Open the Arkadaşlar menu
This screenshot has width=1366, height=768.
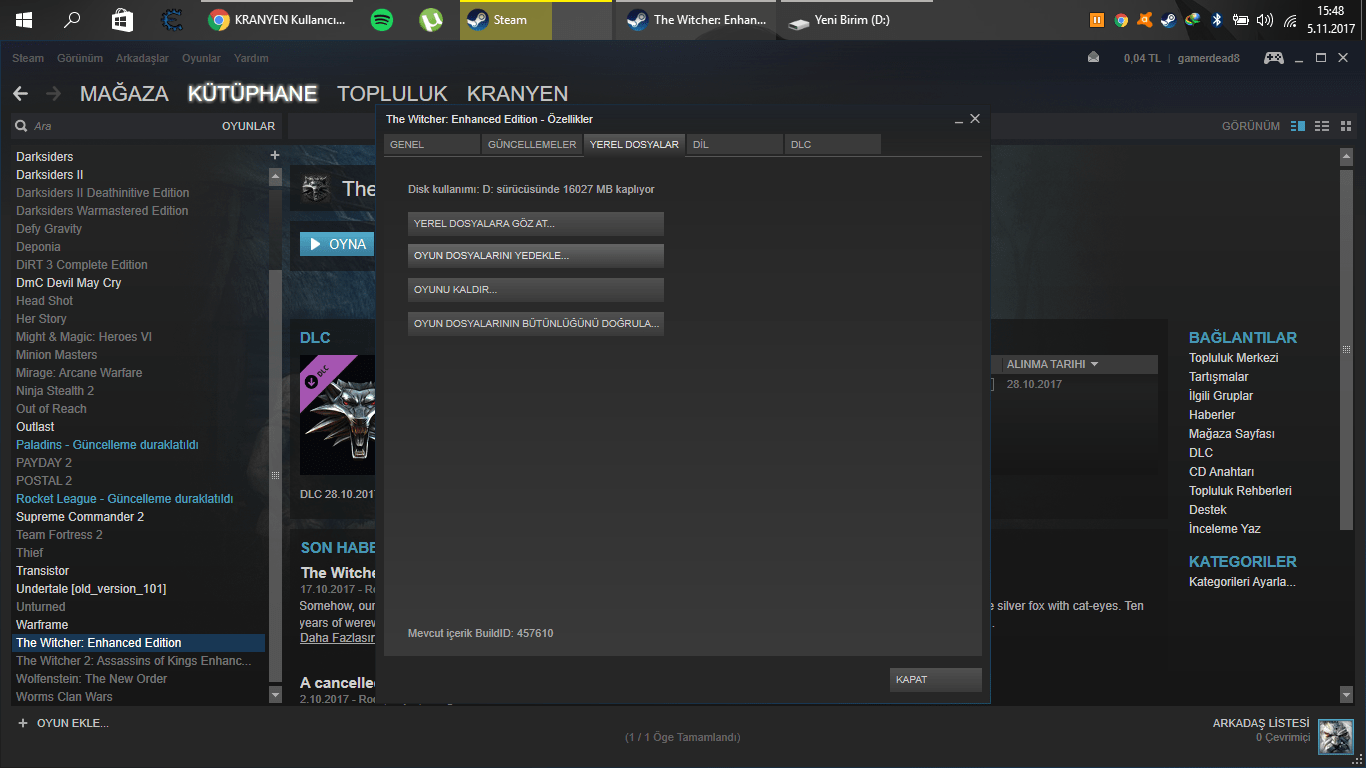[x=142, y=58]
